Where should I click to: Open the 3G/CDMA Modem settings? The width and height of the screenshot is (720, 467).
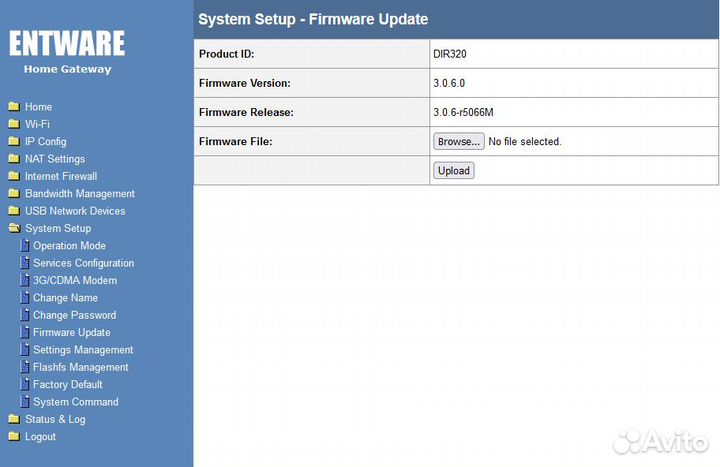click(x=75, y=281)
